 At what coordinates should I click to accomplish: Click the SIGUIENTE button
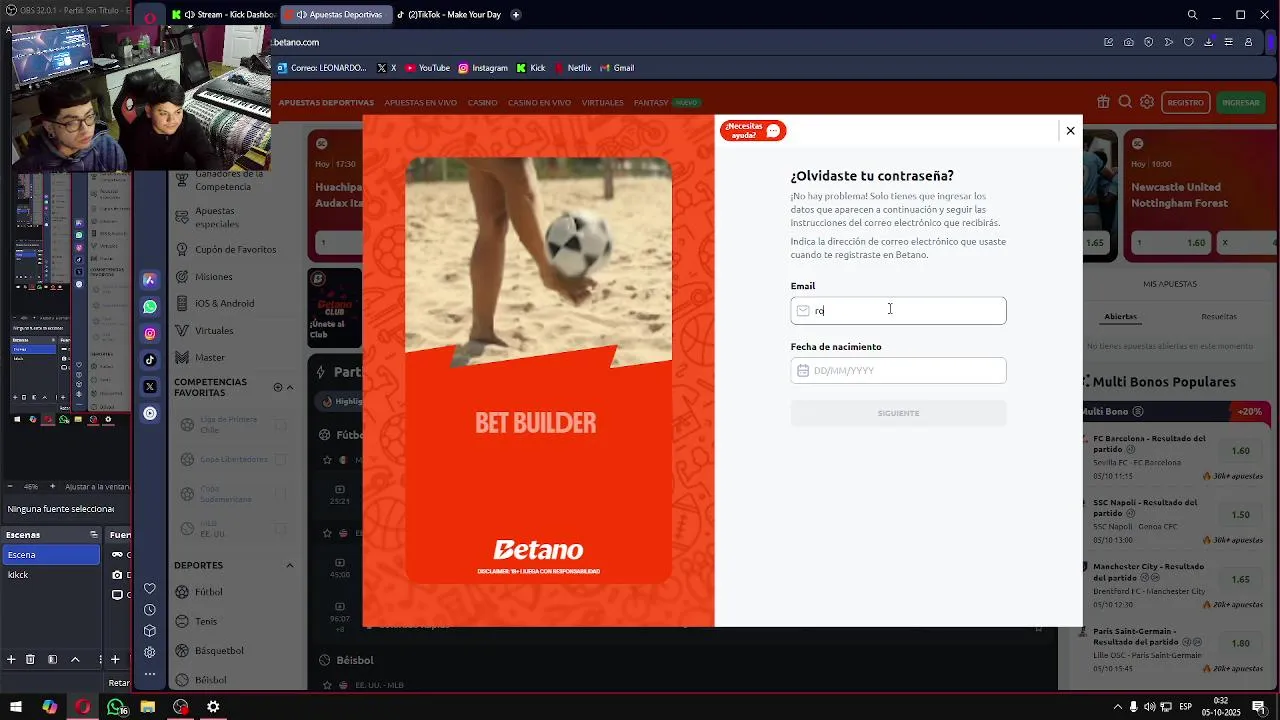point(898,413)
